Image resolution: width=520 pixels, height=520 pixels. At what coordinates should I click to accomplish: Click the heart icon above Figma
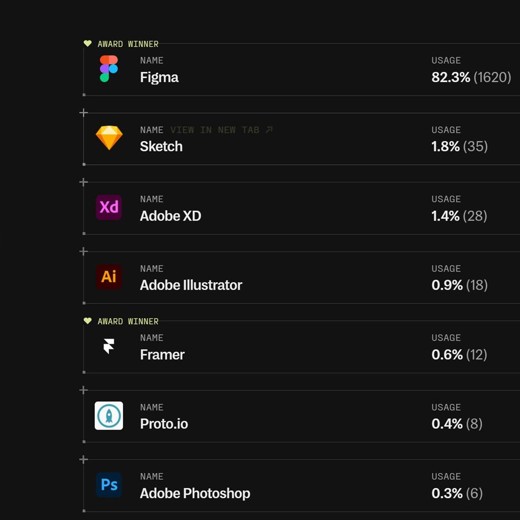click(88, 43)
